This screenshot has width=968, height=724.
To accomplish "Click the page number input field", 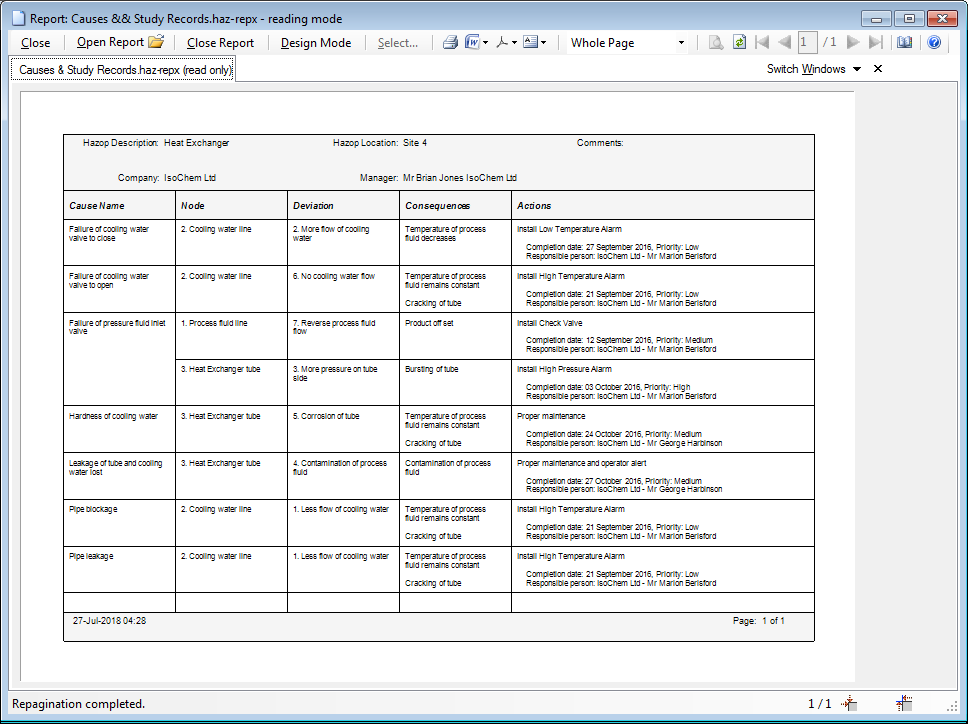I will tap(807, 43).
